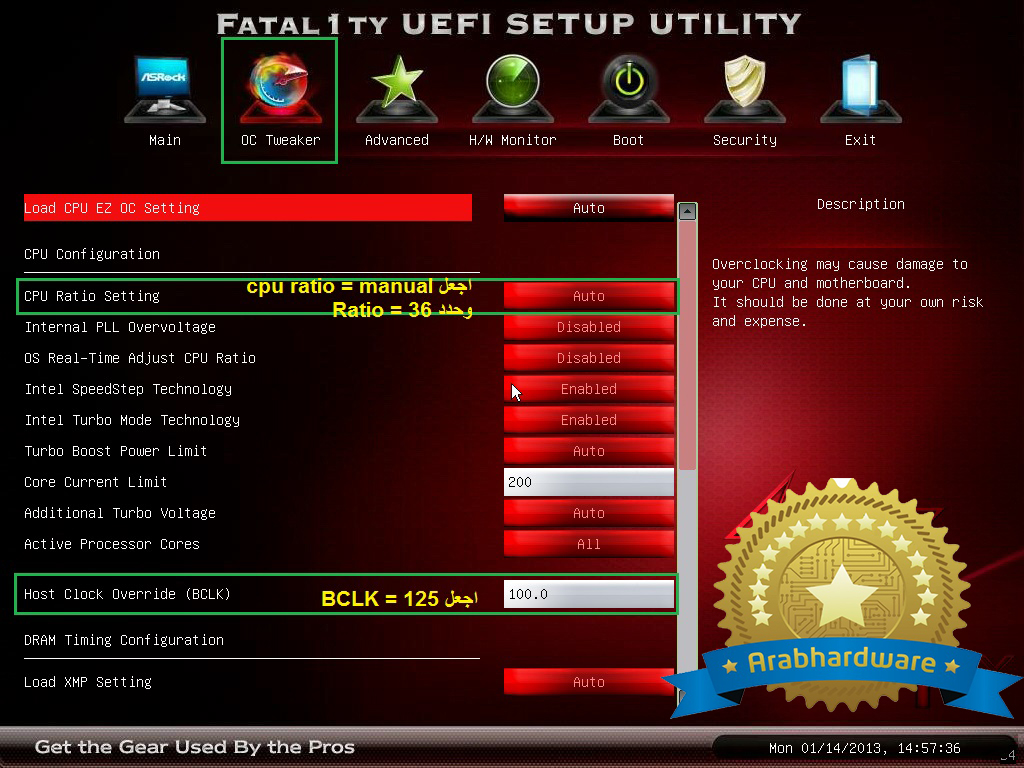
Task: Open the Security shield icon
Action: pyautogui.click(x=744, y=88)
